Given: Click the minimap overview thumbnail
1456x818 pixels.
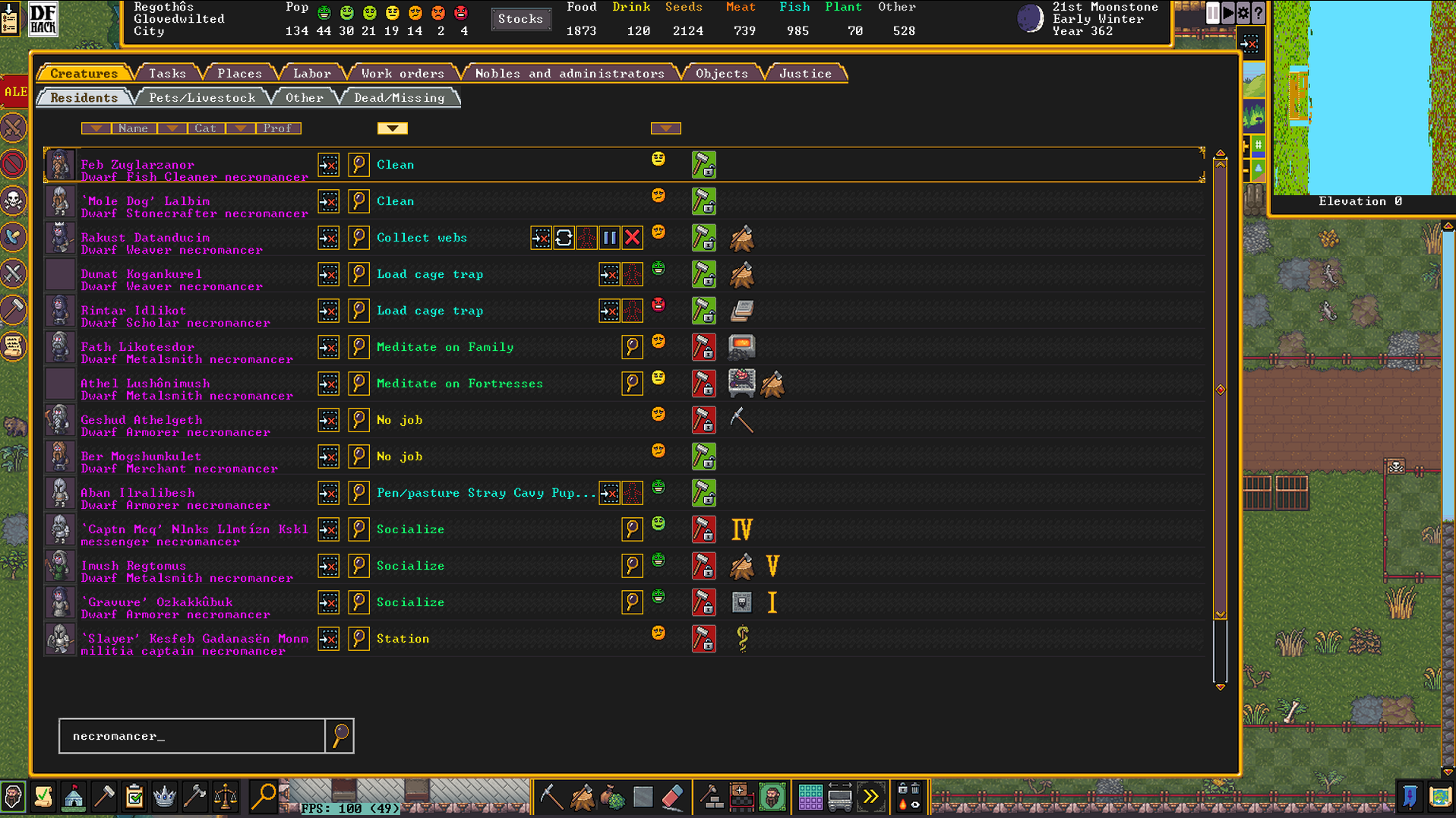Looking at the screenshot, I should (x=1364, y=97).
